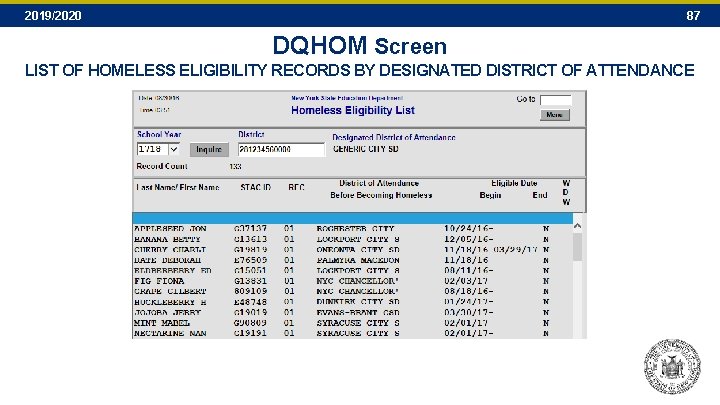Screen dimensions: 720x405
Task: Click the STAC ID column header
Action: [255, 187]
